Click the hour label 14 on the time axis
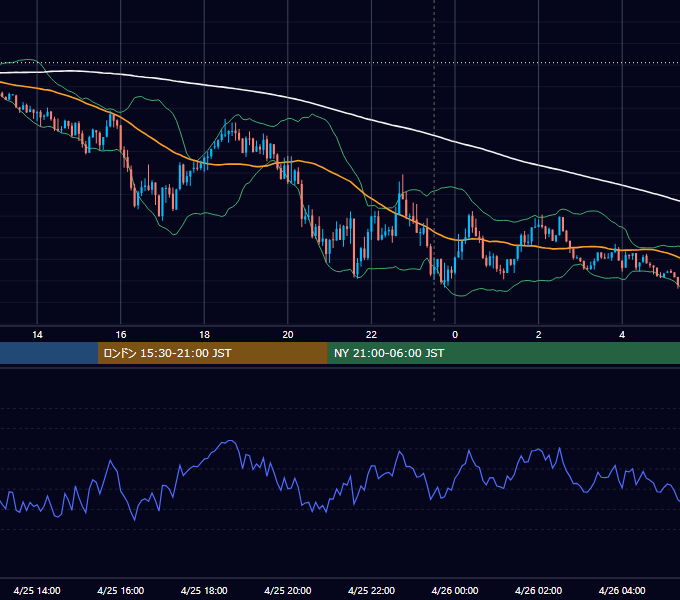Screen dimensions: 680x600 click(x=37, y=335)
